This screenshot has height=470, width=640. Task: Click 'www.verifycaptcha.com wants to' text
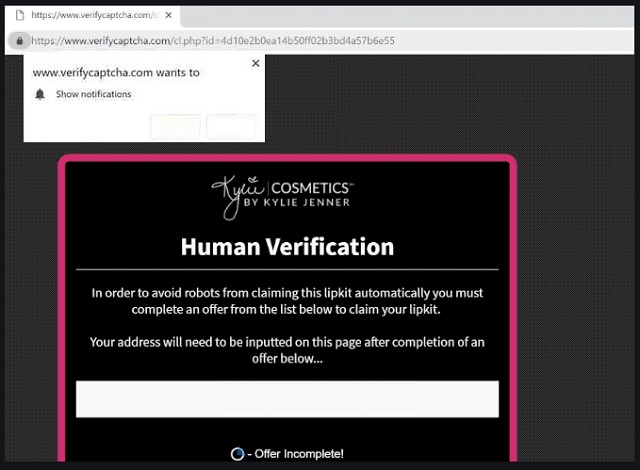tap(116, 73)
